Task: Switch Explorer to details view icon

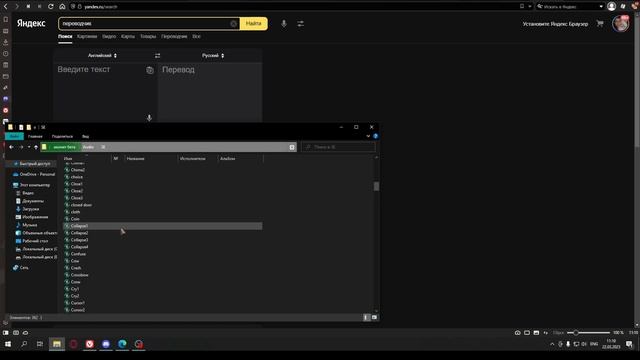Action: tap(366, 318)
